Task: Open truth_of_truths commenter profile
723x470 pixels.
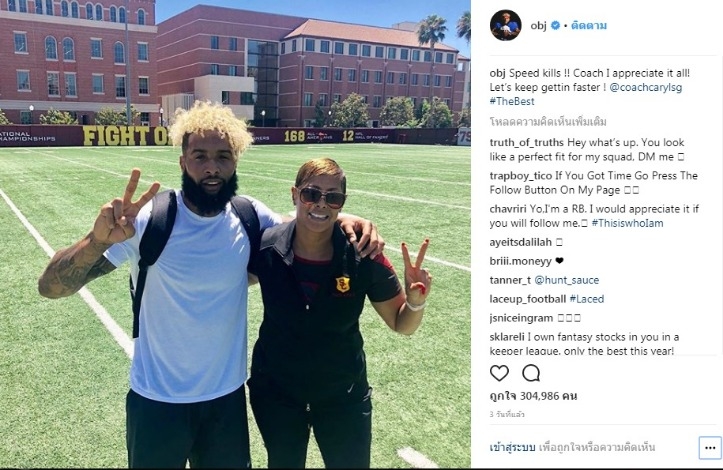Action: [527, 143]
